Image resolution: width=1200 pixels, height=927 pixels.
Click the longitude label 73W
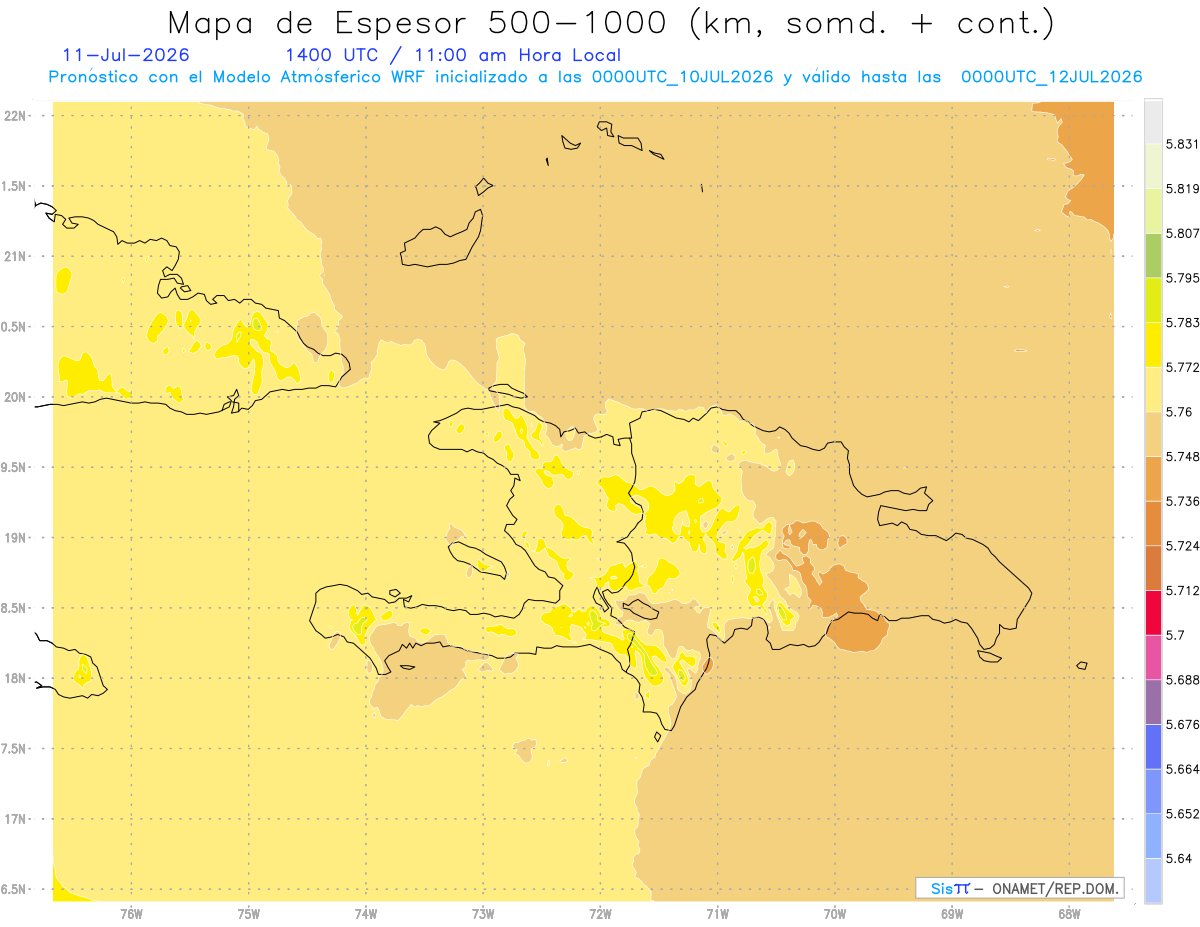[x=483, y=915]
